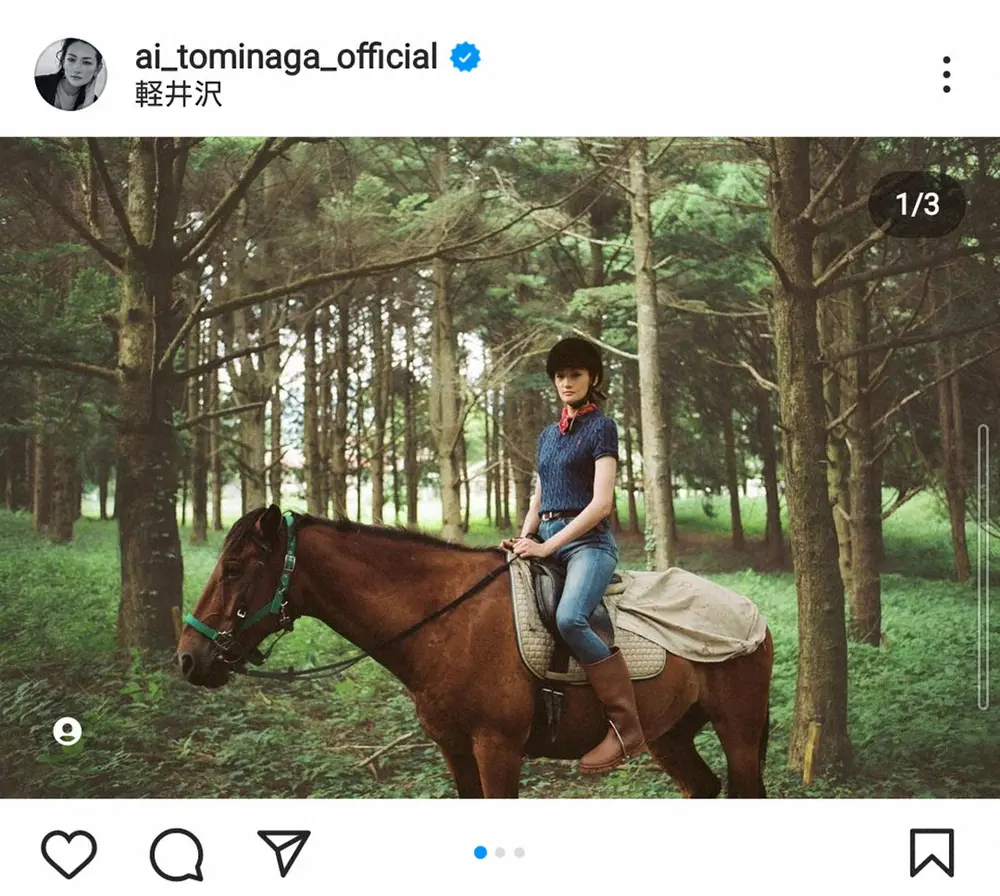Click the 1/3 photo counter badge
1000x896 pixels.
(x=917, y=205)
